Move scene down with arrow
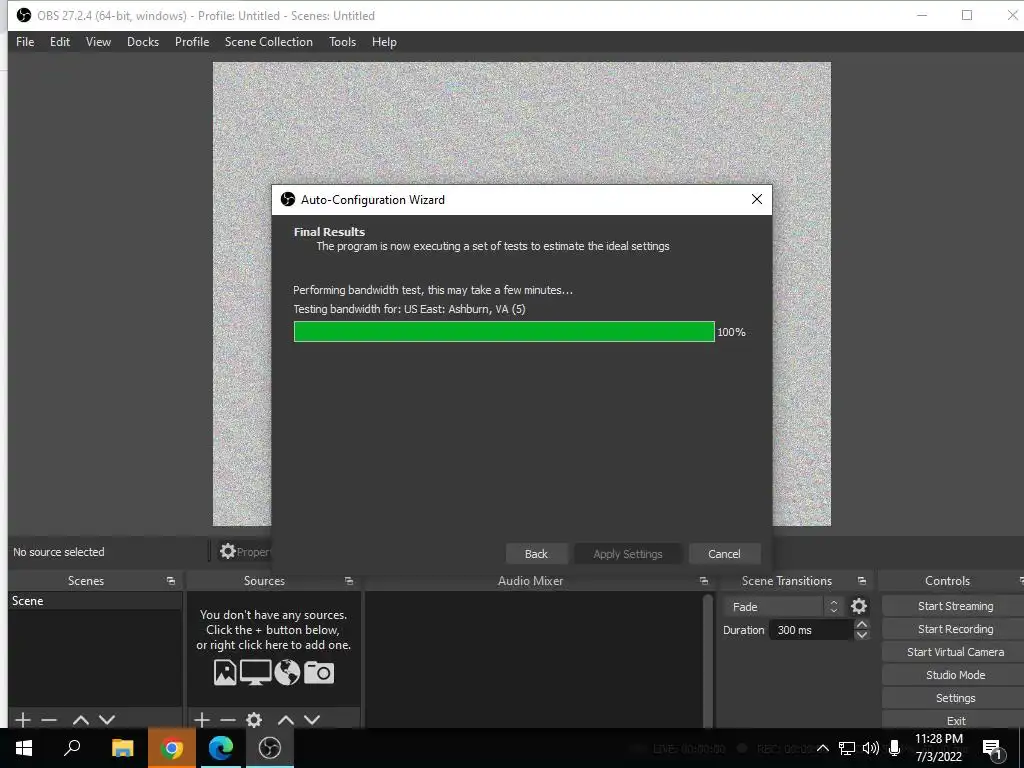1024x768 pixels. [107, 720]
